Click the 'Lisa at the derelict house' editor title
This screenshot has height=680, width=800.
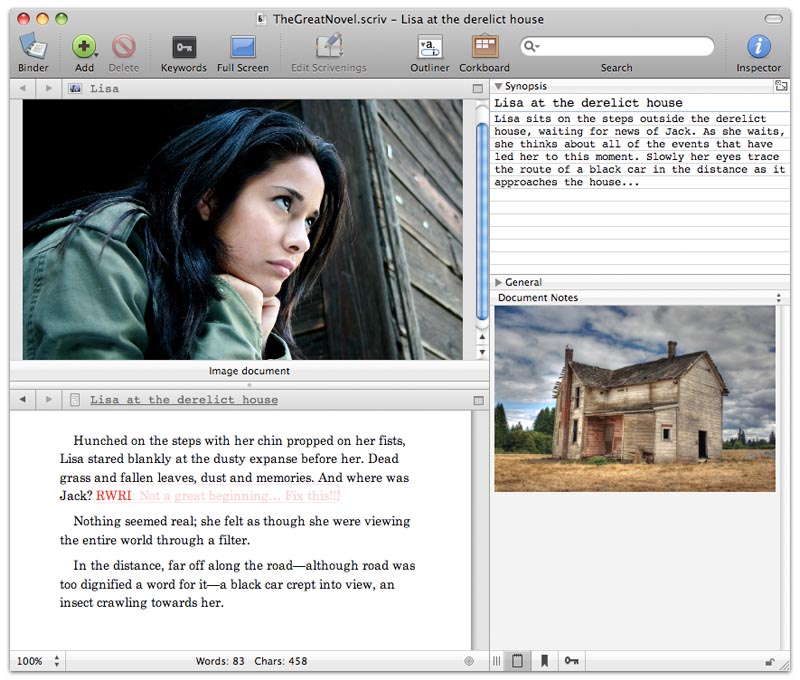pos(183,400)
